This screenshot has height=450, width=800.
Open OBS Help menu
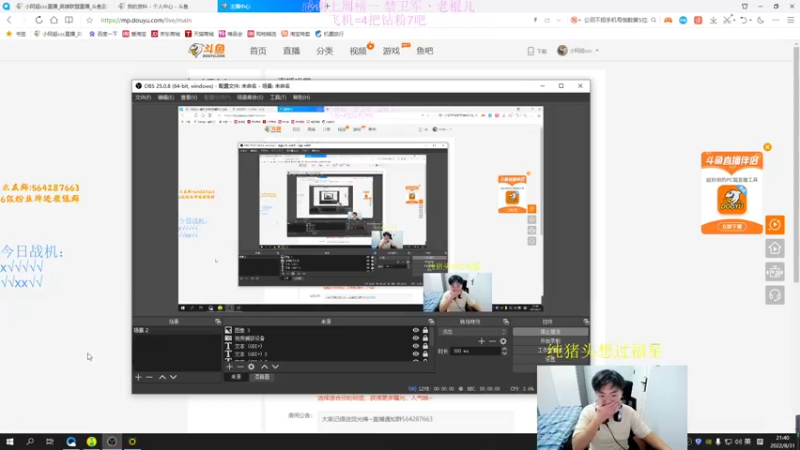[x=302, y=97]
